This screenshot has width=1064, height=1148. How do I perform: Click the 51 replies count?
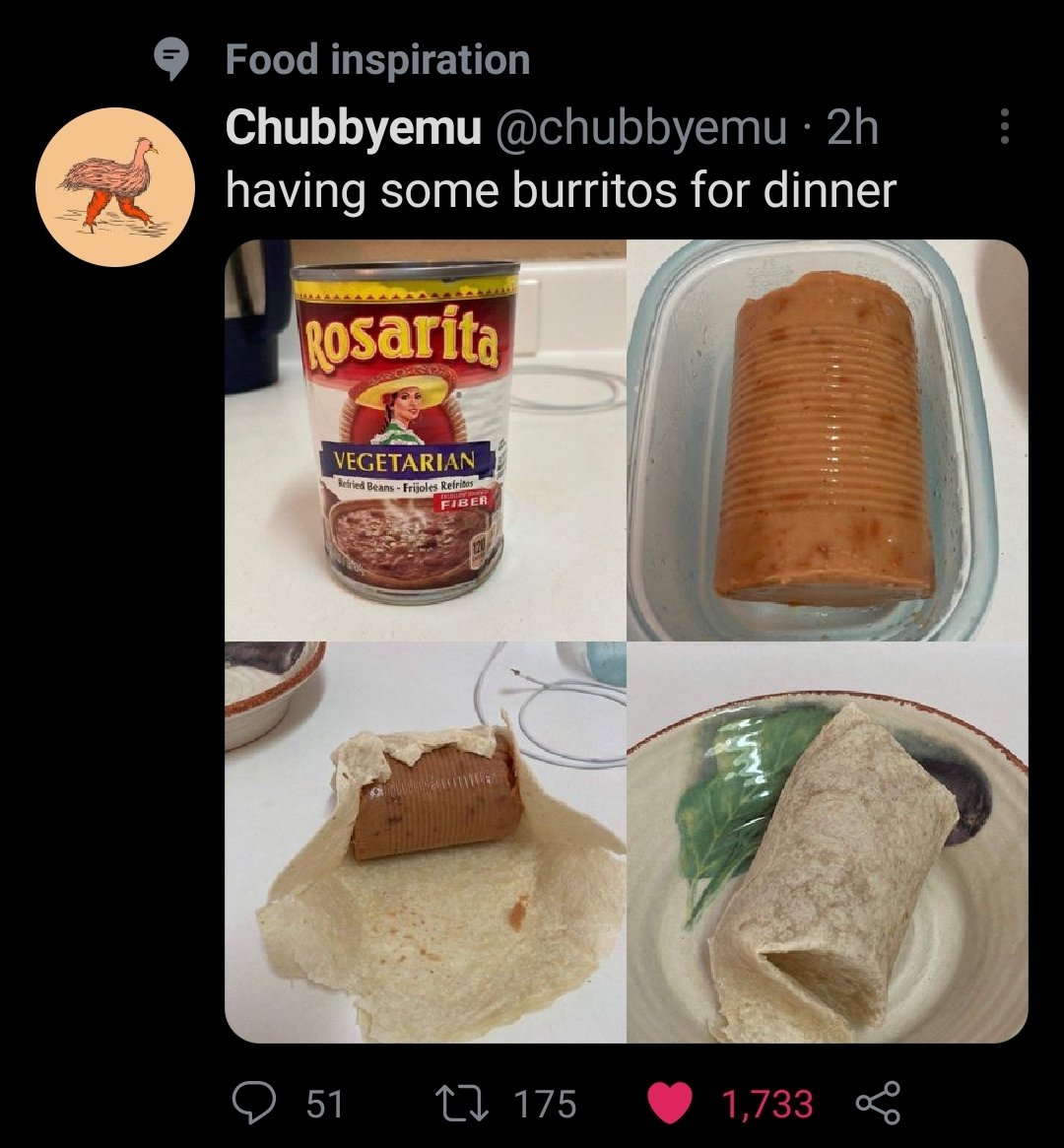tap(324, 1104)
